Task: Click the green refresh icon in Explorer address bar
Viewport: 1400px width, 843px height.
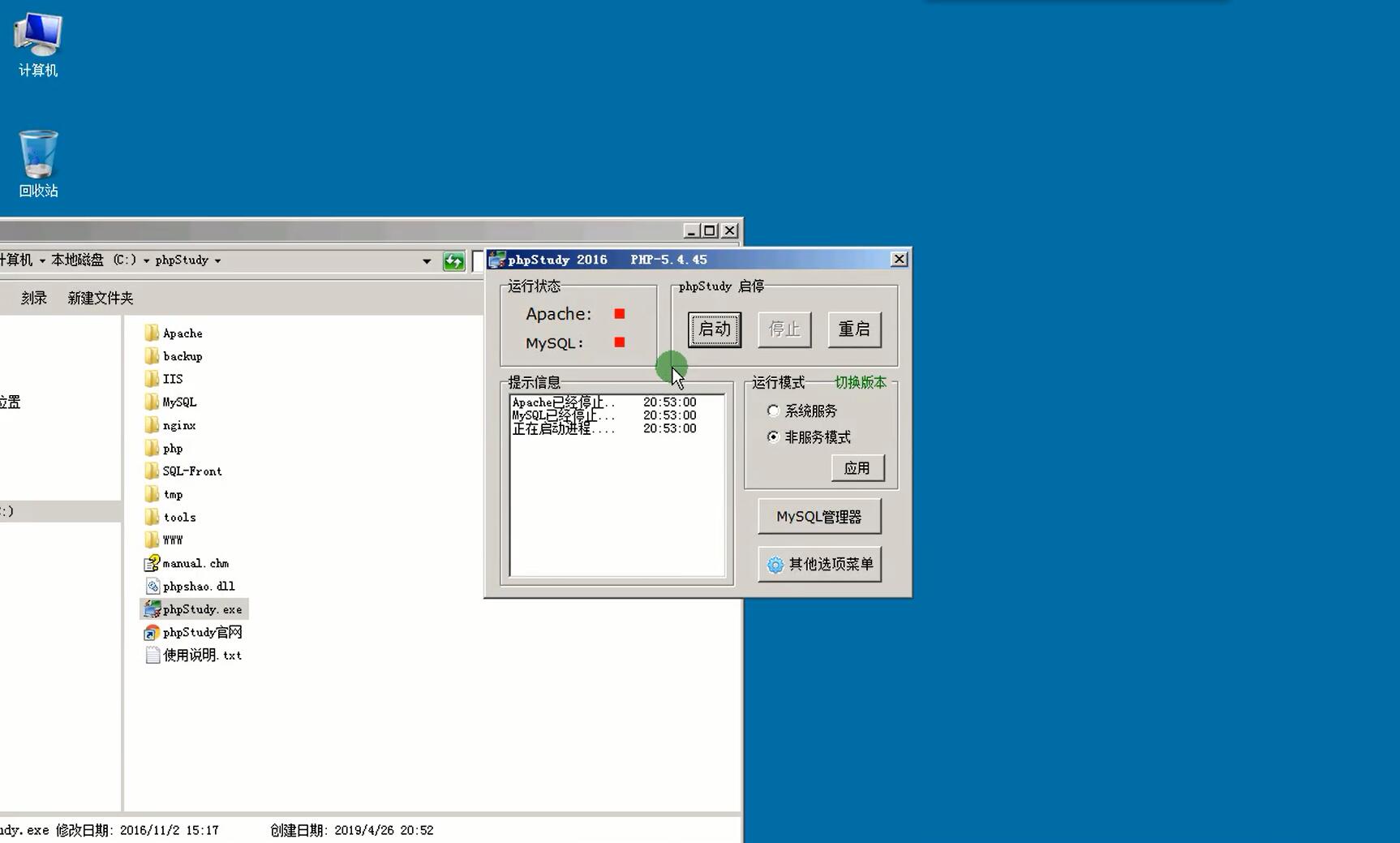Action: 454,260
